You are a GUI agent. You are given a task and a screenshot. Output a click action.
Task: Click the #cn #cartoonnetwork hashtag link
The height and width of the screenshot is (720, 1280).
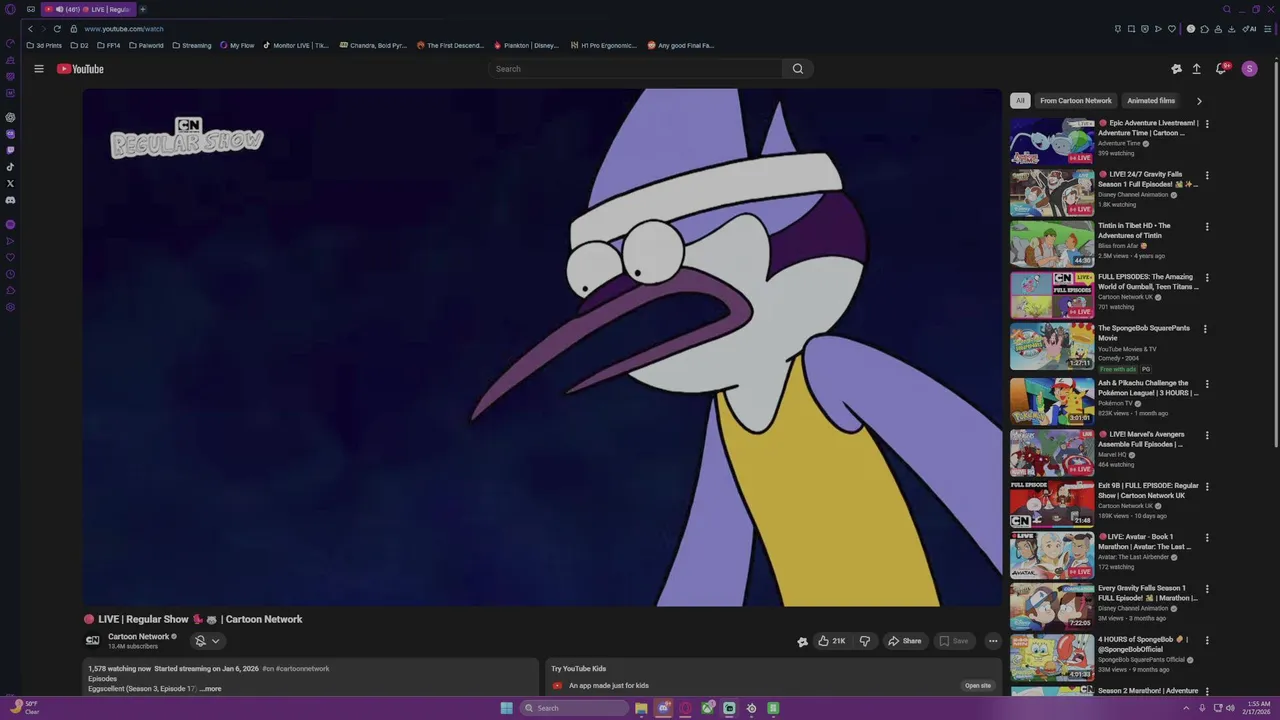coord(296,669)
